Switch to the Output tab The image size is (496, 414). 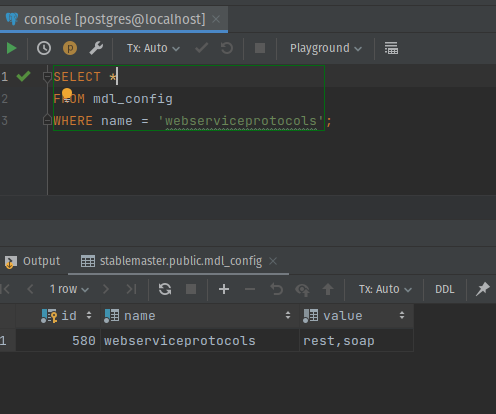coord(33,261)
